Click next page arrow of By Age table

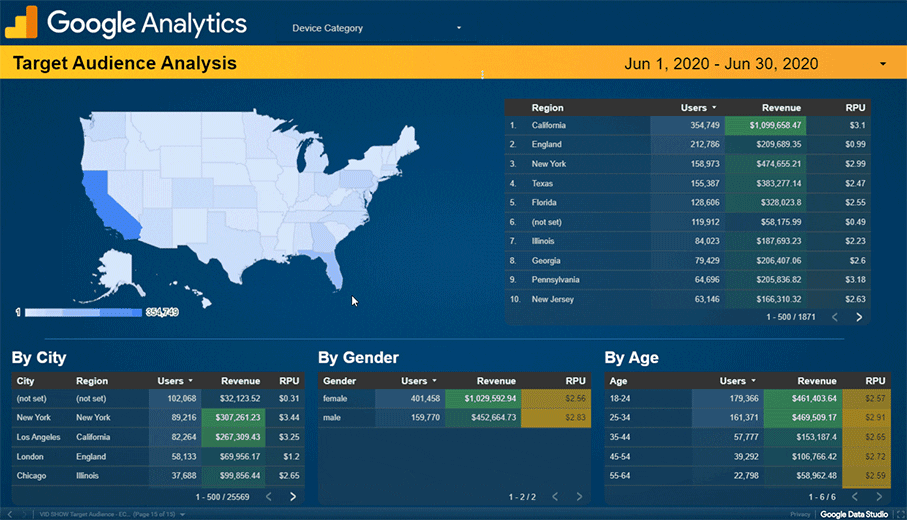coord(879,497)
